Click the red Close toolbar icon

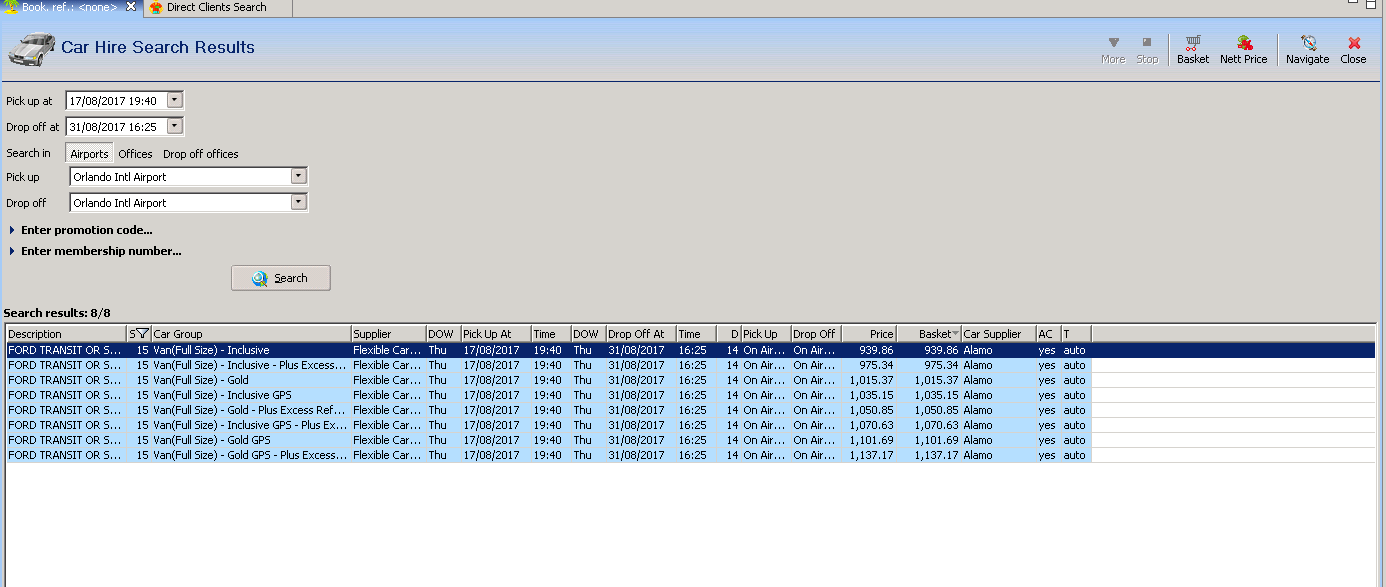(x=1353, y=50)
